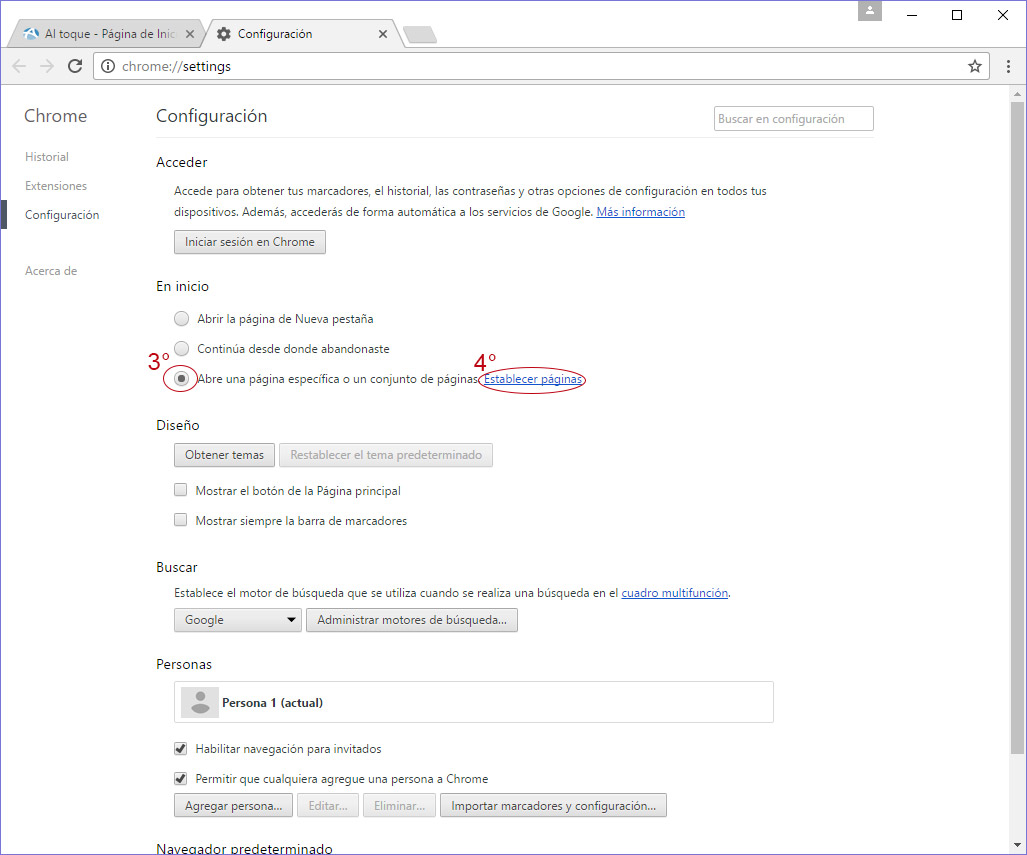Uncheck 'Permitir que cualquiera agregue una persona'
Screen dimensions: 1027x855
pos(181,778)
